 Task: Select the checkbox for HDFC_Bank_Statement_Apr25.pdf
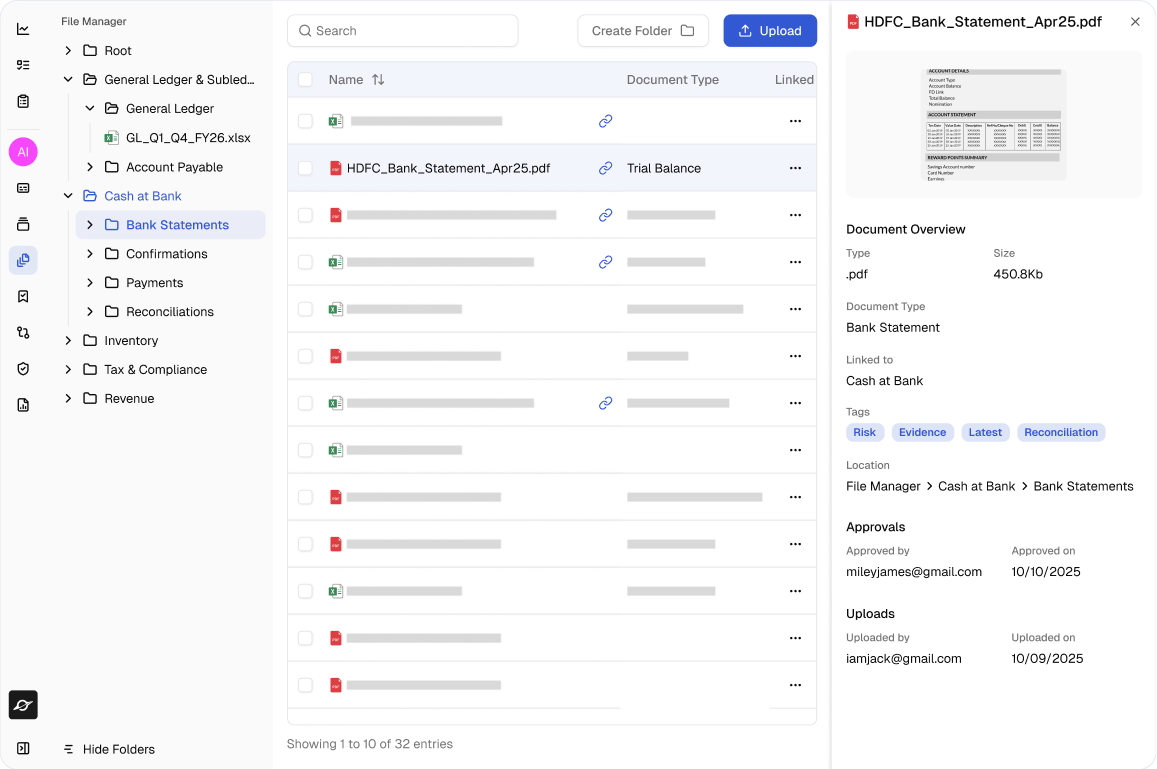pyautogui.click(x=305, y=168)
